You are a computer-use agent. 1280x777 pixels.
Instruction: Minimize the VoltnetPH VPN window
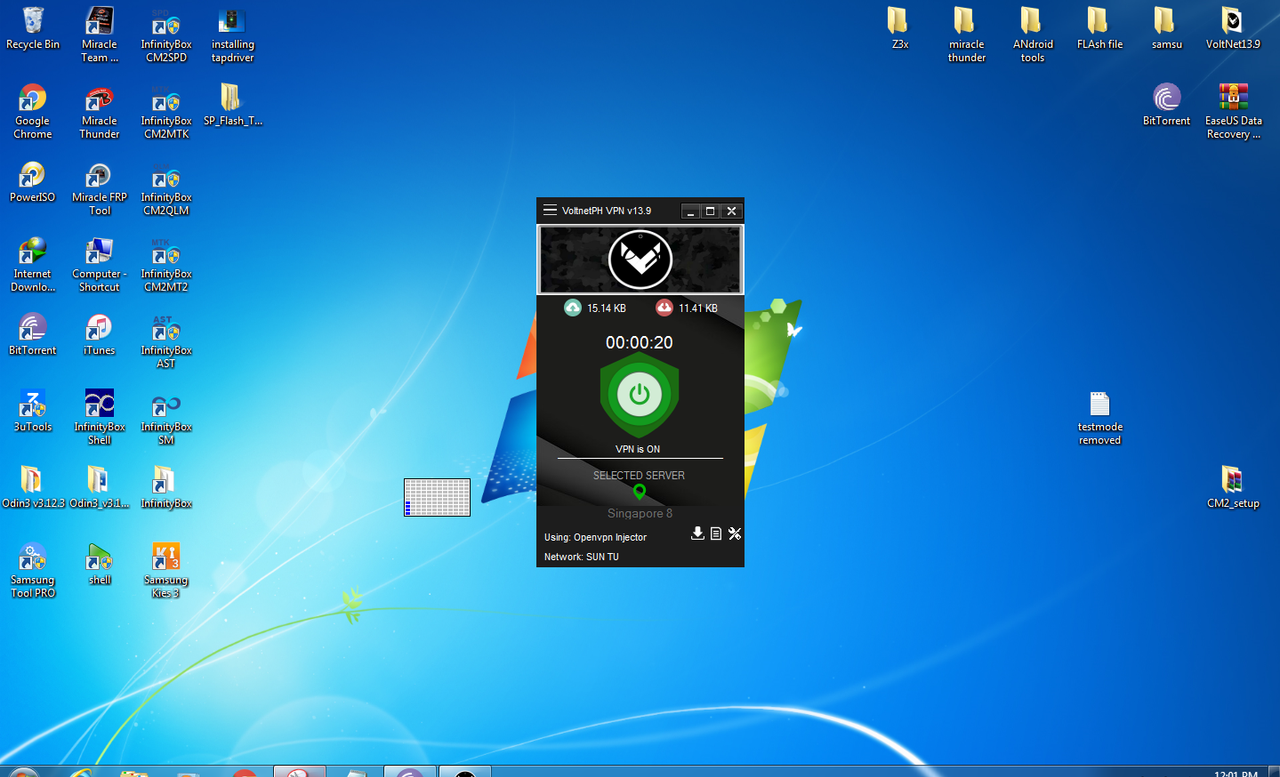pyautogui.click(x=690, y=211)
